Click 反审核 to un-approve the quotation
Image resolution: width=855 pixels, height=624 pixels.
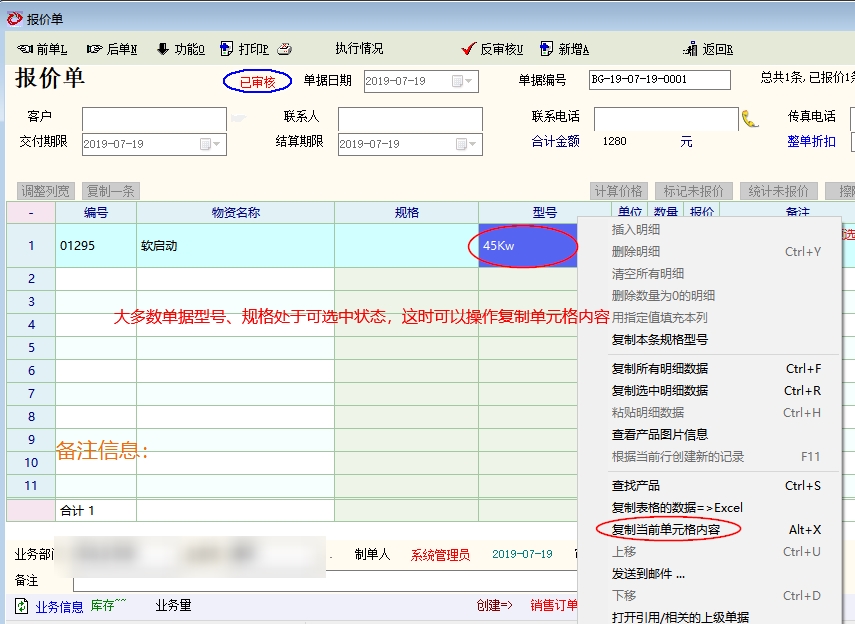point(492,49)
